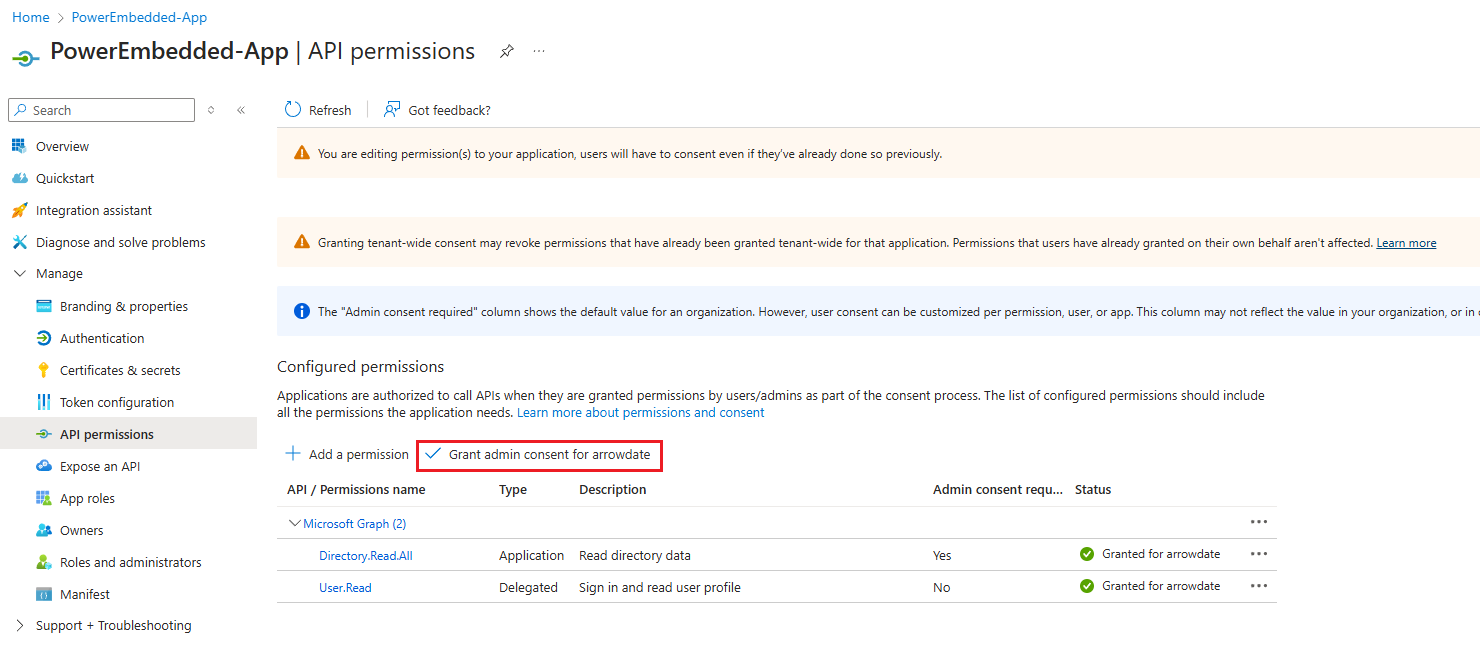Open more options for the Directory.Read.All row
The height and width of the screenshot is (646, 1480).
tap(1258, 554)
